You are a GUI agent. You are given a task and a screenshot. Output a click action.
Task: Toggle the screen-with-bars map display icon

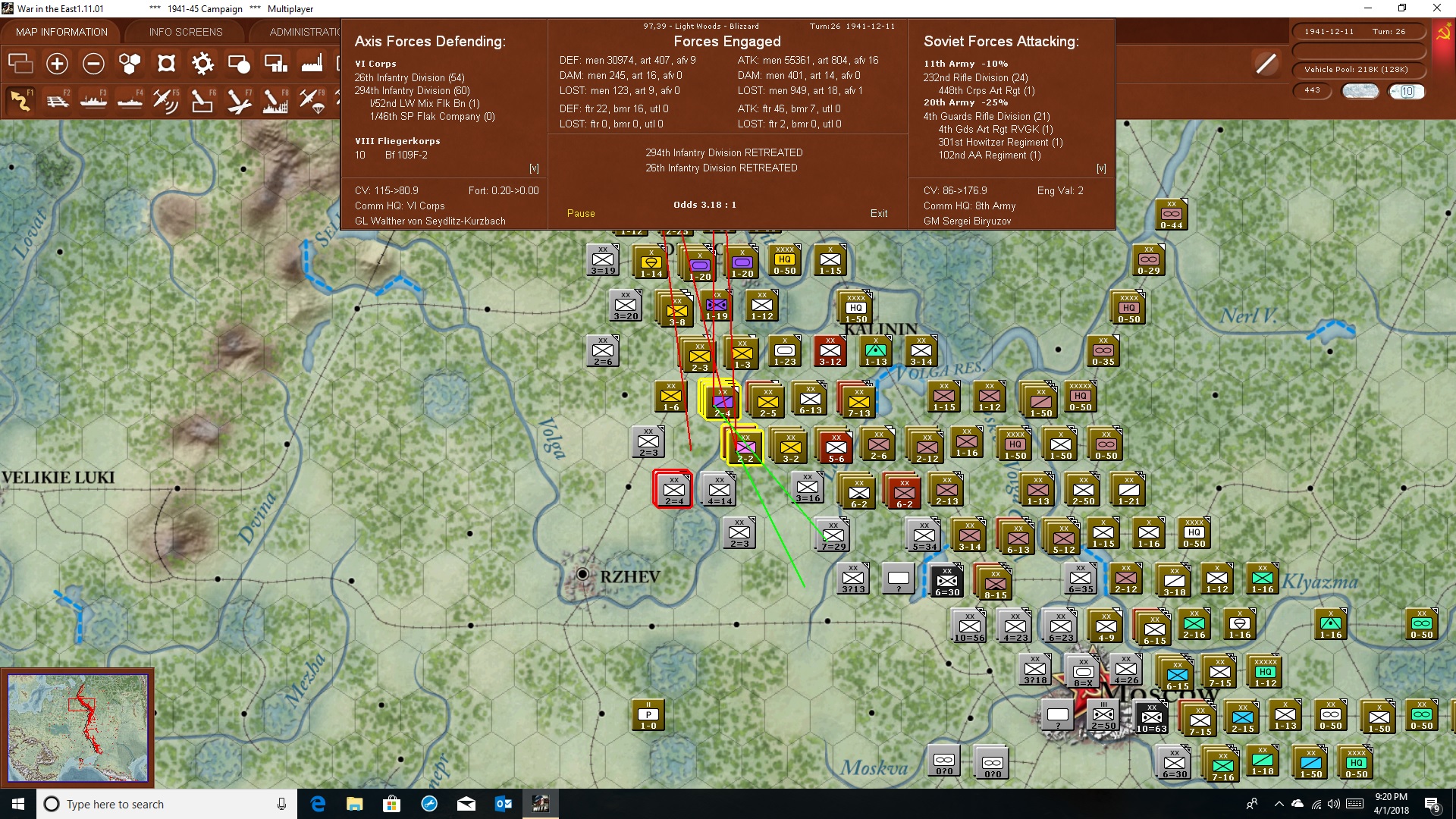coord(275,64)
